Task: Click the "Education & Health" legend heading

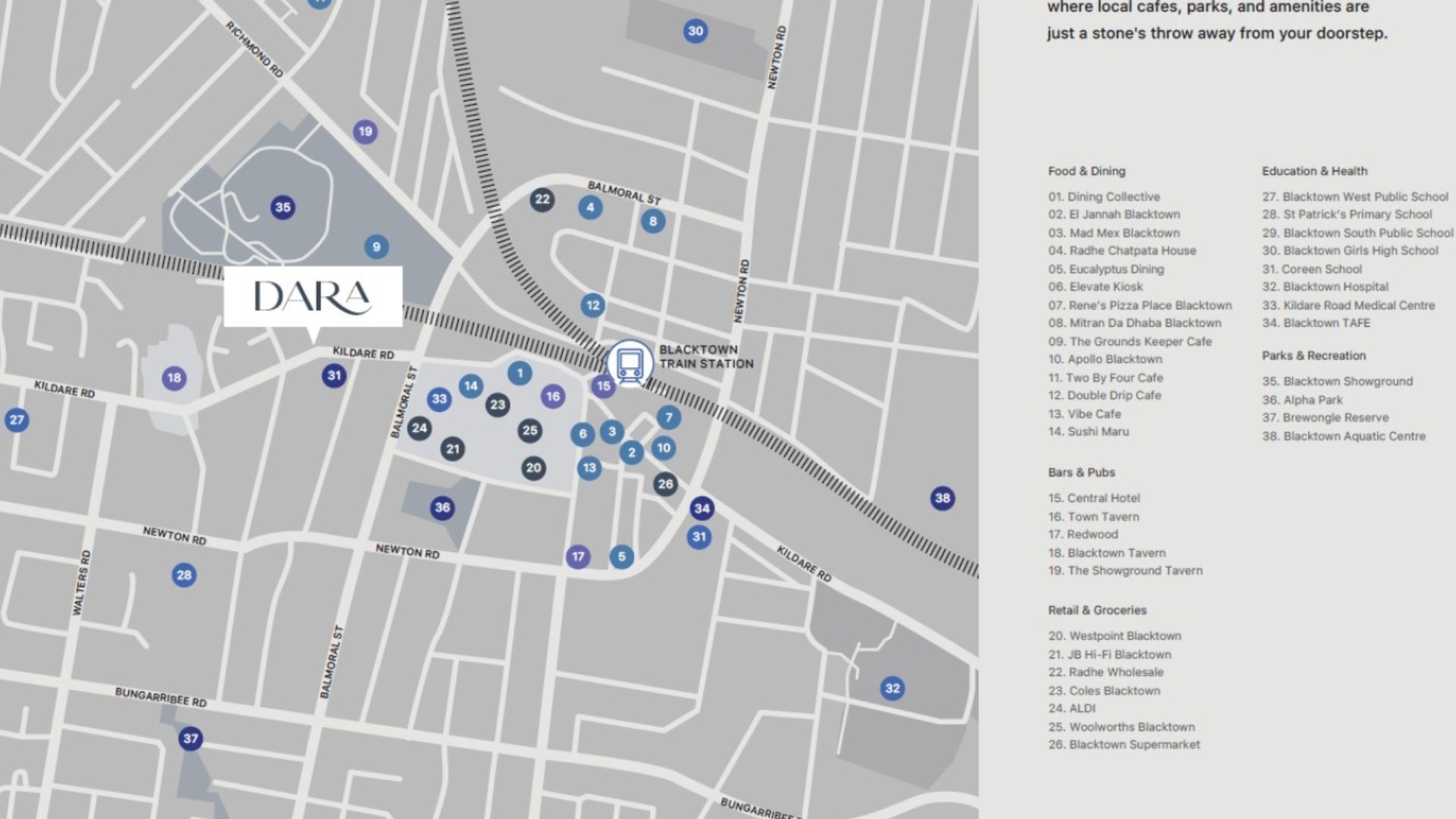Action: pos(1314,171)
